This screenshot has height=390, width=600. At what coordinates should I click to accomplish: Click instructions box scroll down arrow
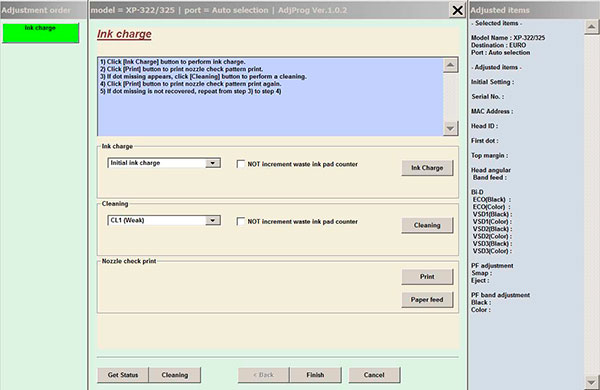click(x=450, y=129)
